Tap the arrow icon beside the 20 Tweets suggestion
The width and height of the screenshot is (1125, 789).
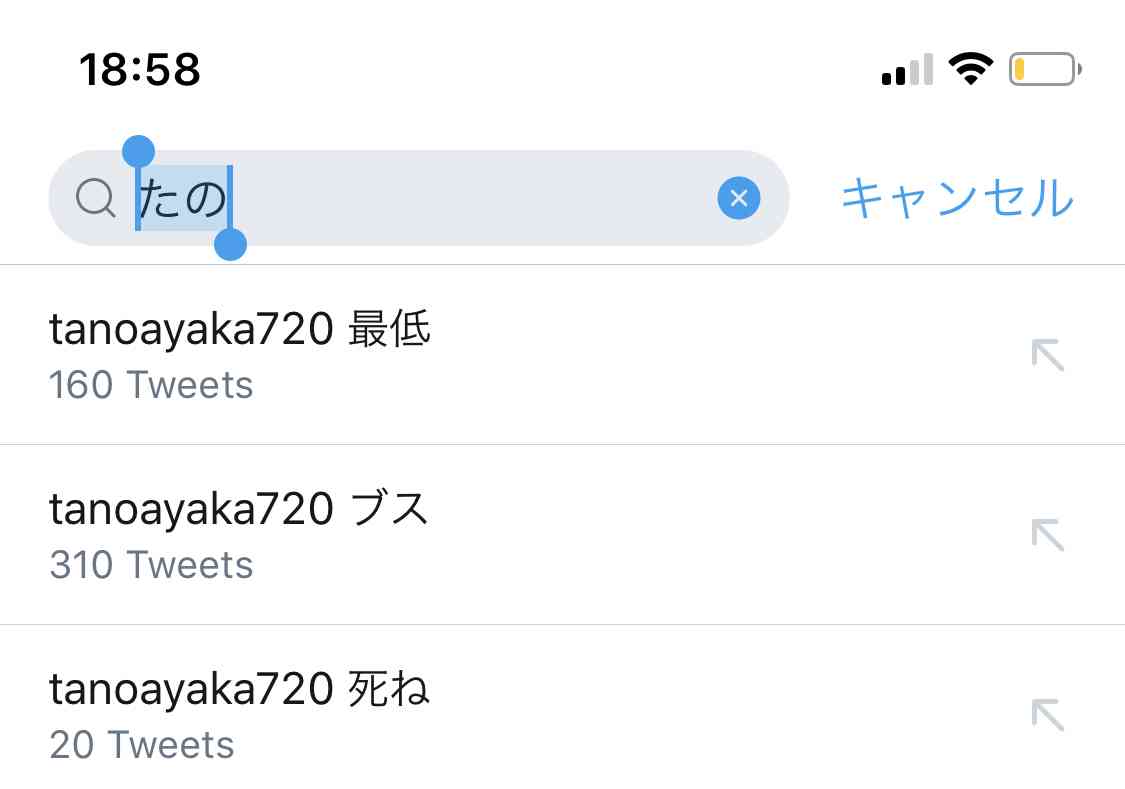pyautogui.click(x=1048, y=715)
